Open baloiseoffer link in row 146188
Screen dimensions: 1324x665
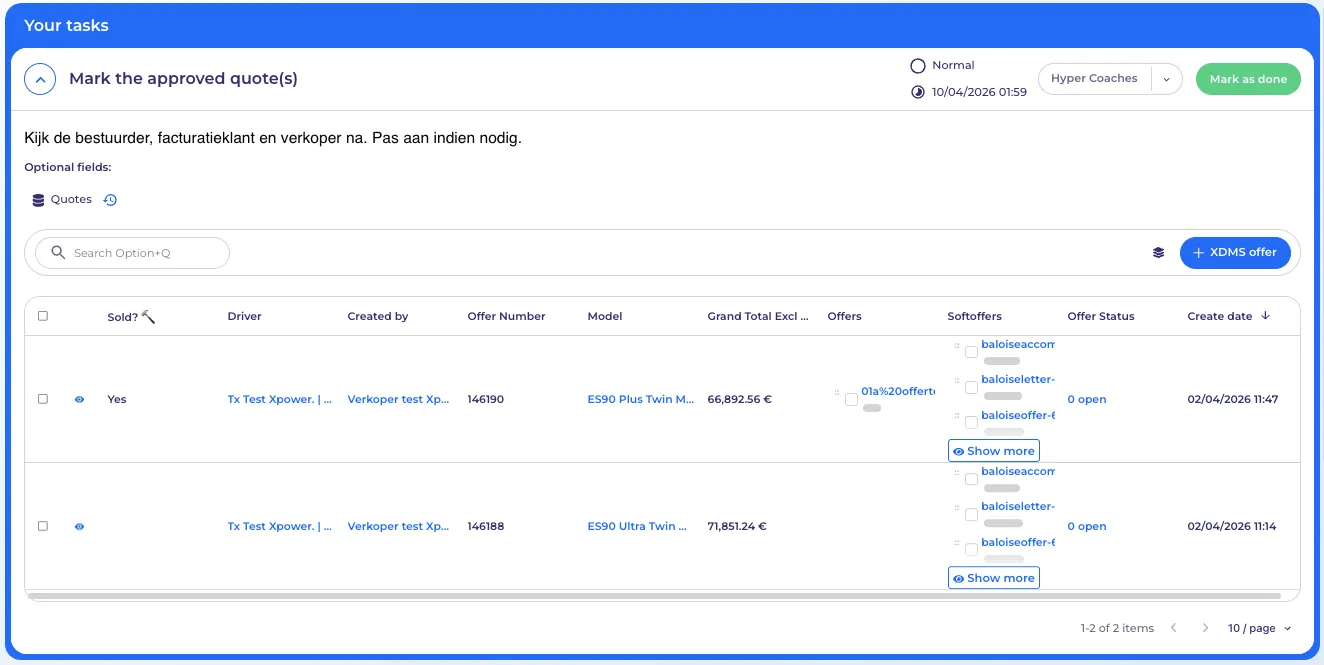(x=1018, y=542)
